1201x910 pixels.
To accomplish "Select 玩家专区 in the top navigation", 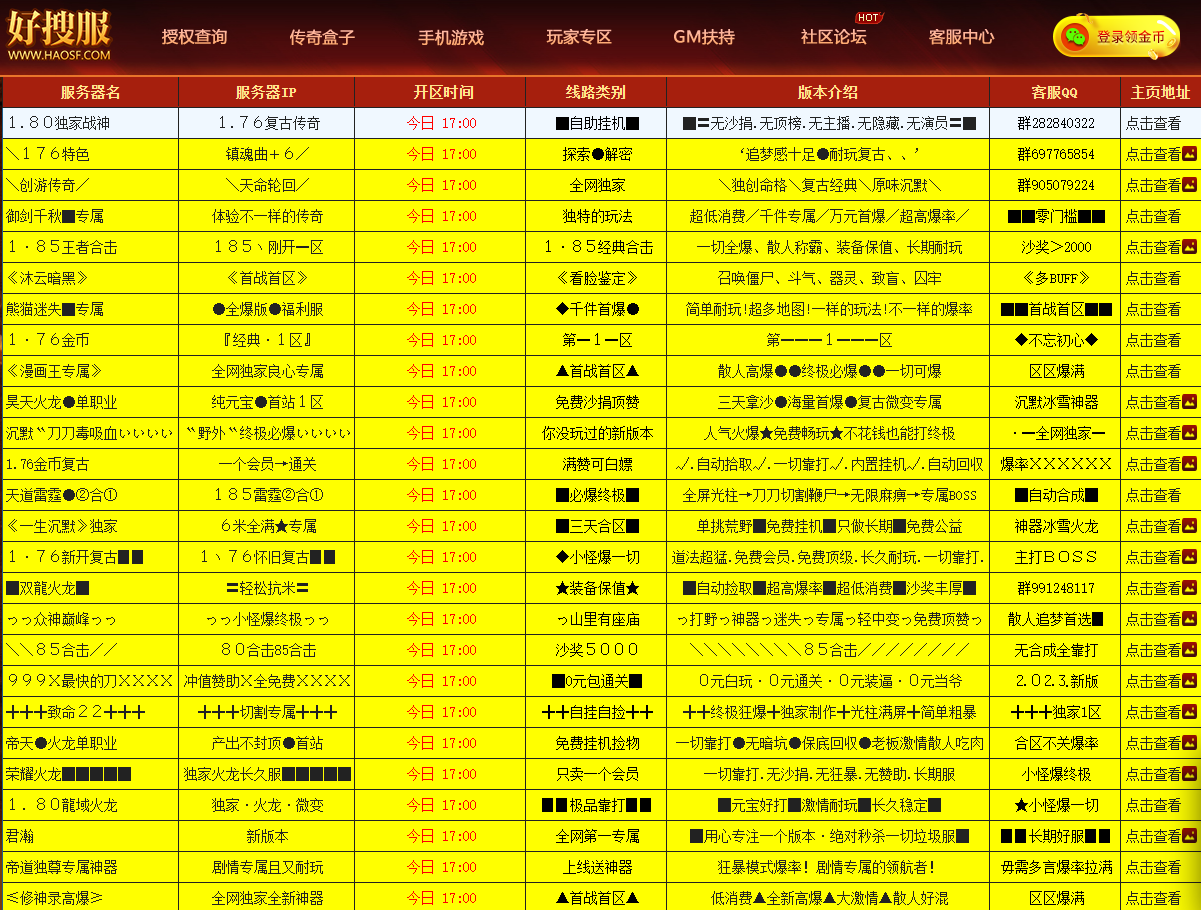I will pos(578,37).
